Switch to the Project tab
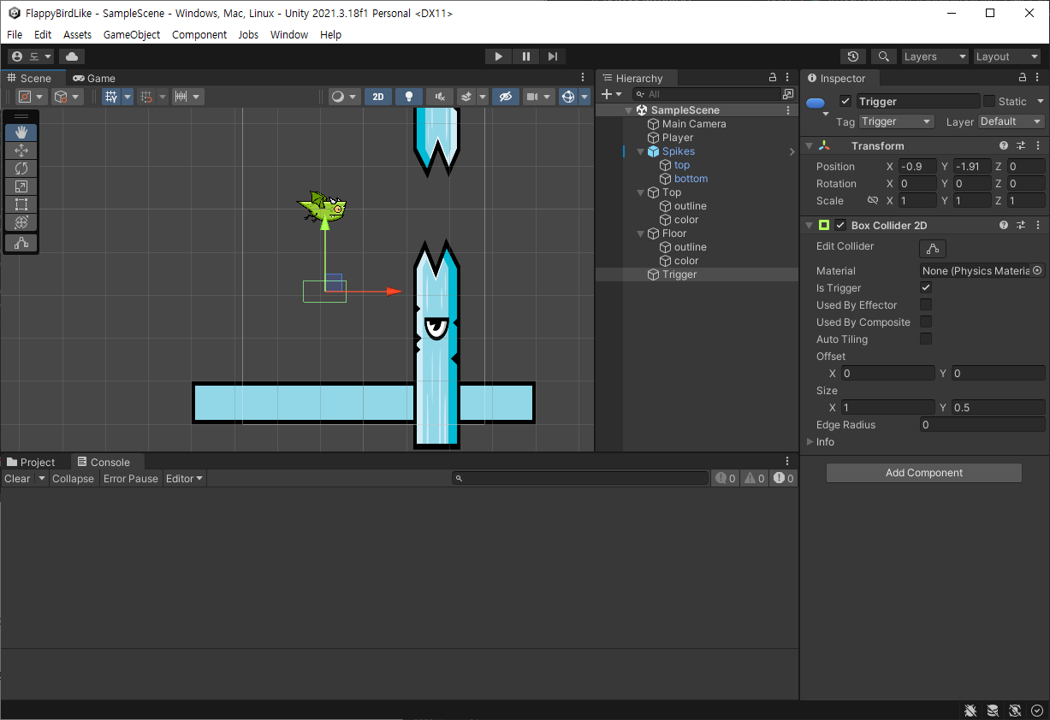The image size is (1050, 720). [31, 462]
